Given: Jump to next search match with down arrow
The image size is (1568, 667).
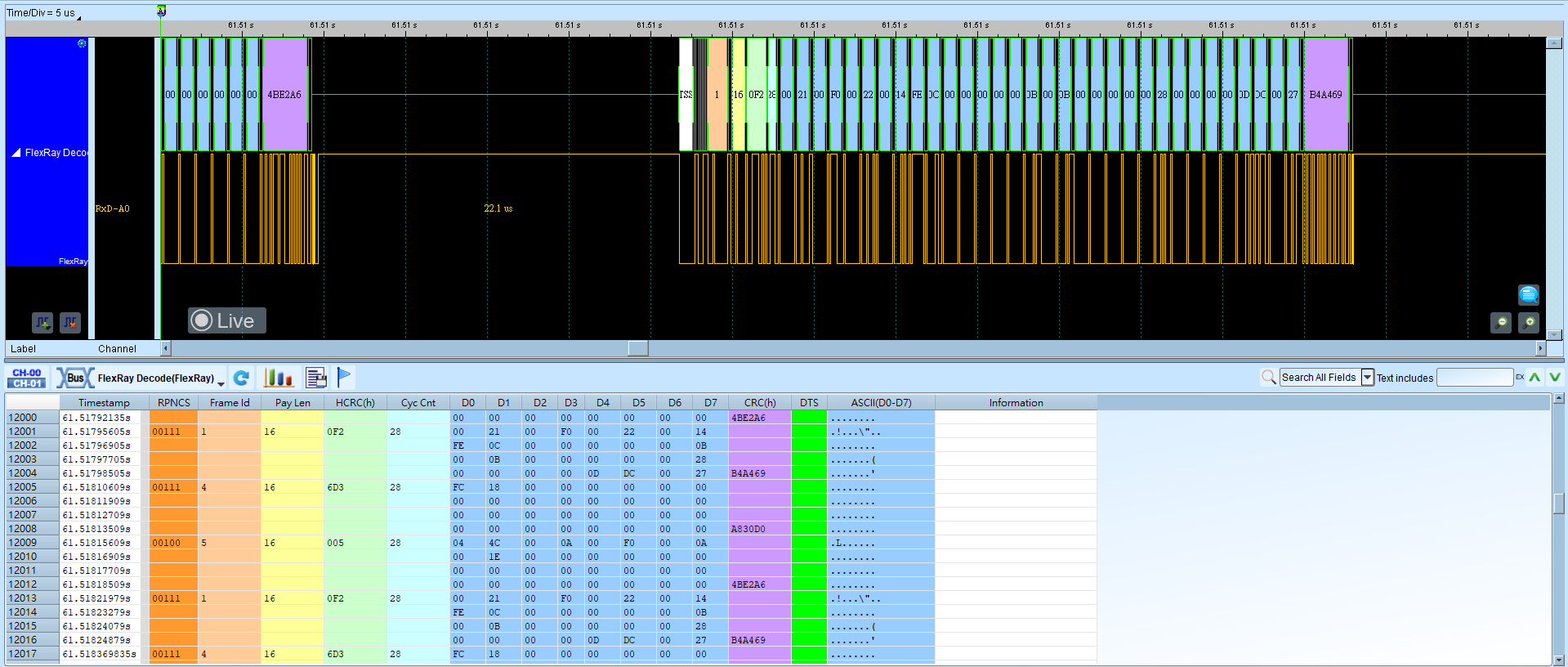Looking at the screenshot, I should click(x=1554, y=377).
